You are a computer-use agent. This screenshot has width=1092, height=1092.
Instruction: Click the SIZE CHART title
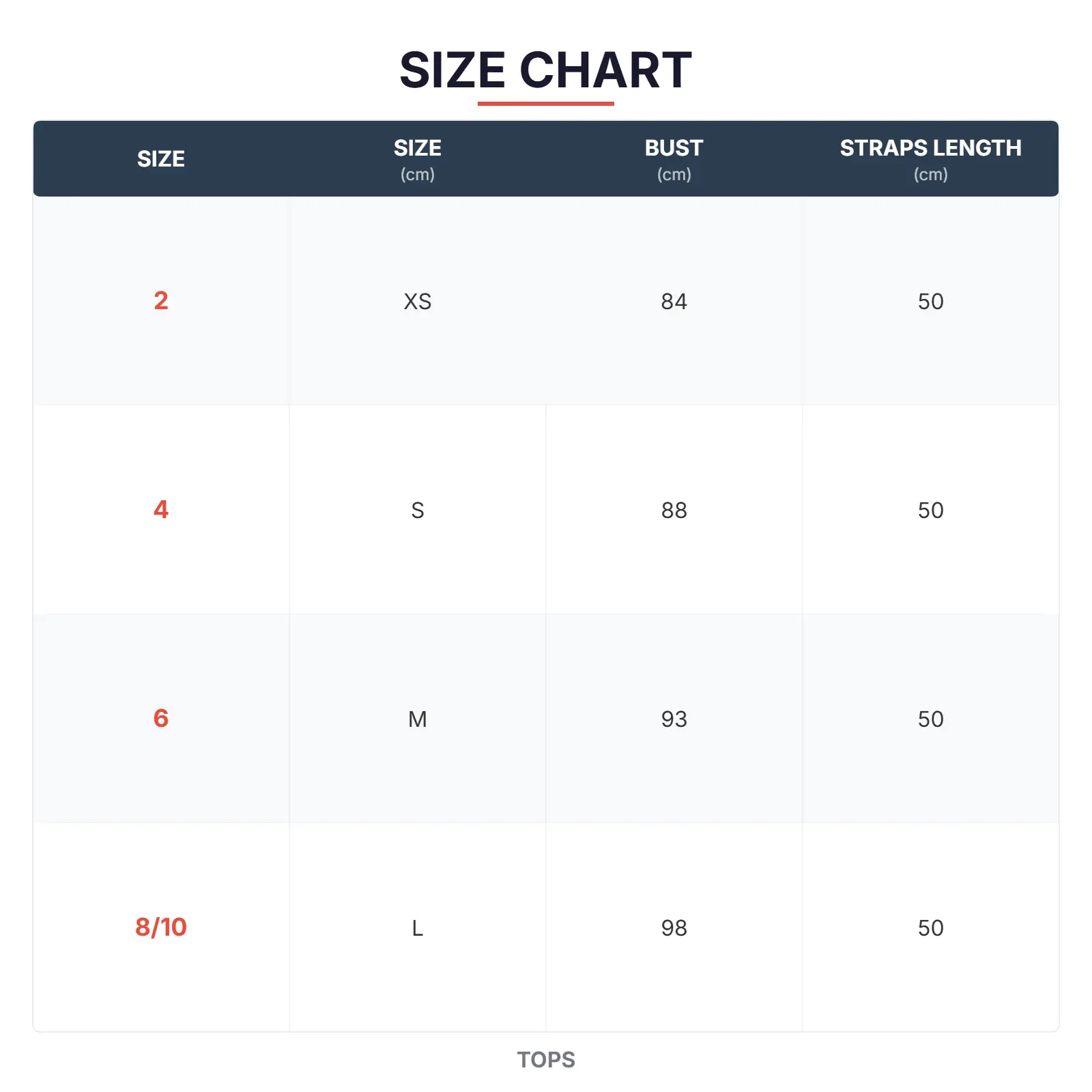click(x=545, y=70)
